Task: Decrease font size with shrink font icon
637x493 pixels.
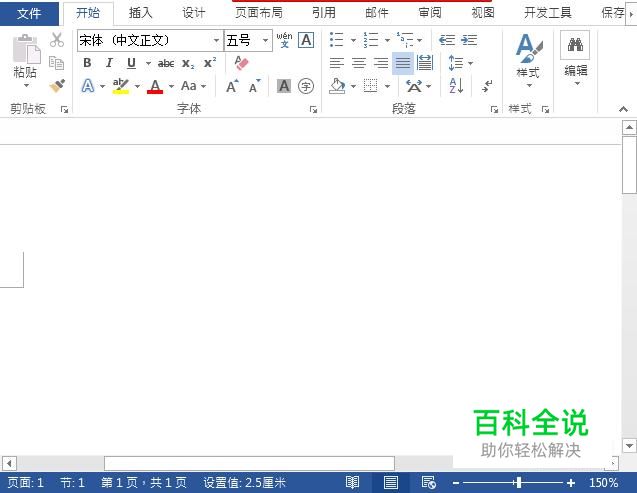Action: (x=254, y=86)
